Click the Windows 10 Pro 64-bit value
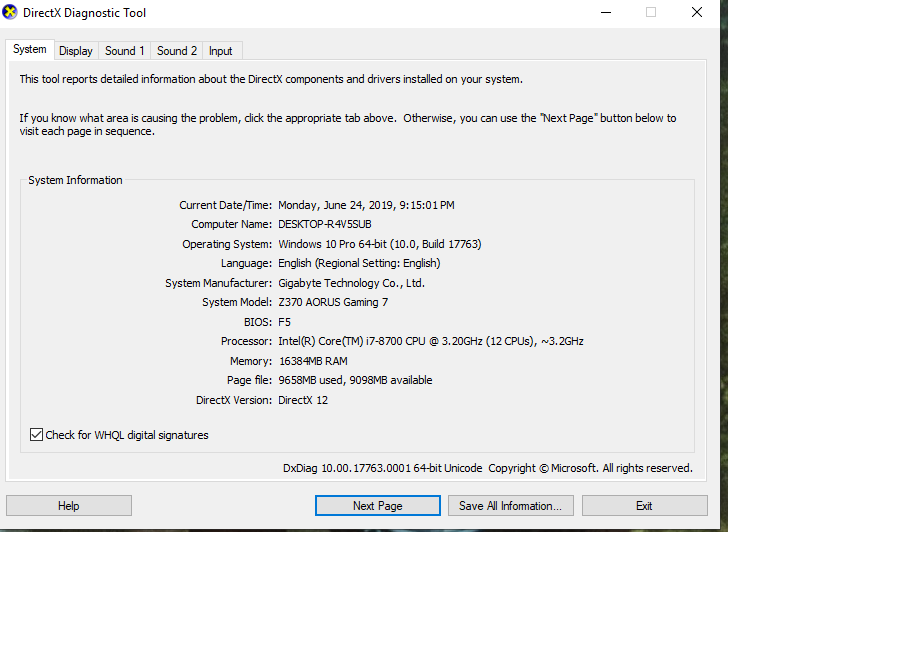This screenshot has height=664, width=924. coord(380,244)
